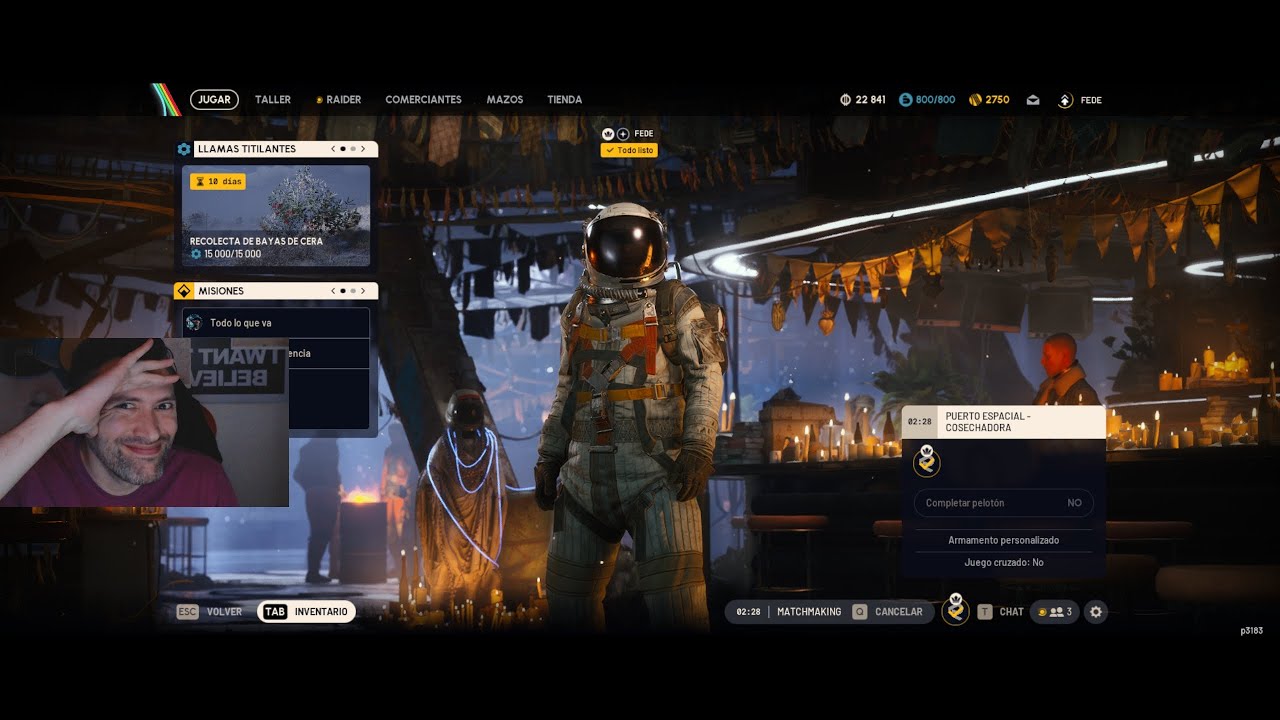Select first page dot in MISIONES header
Screen dimensions: 1280x720
[x=343, y=291]
